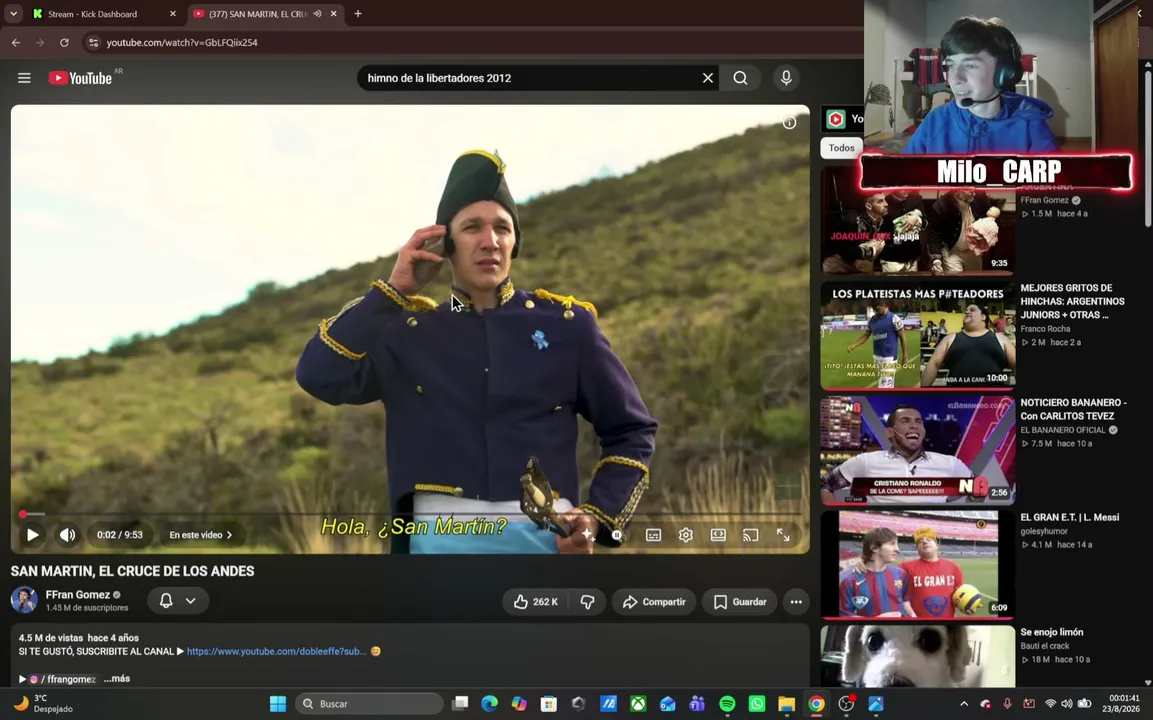Switch to theater mode
Screen dimensions: 1153x720
718,535
